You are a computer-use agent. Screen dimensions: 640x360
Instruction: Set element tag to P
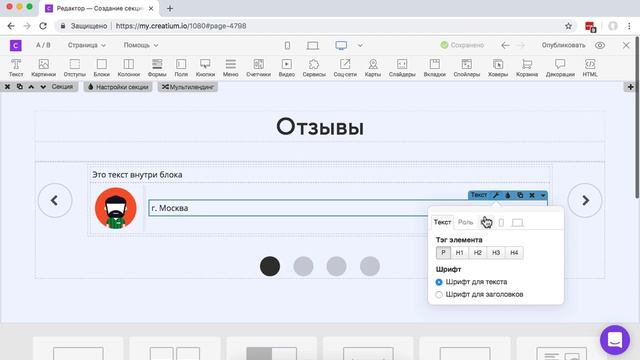443,253
